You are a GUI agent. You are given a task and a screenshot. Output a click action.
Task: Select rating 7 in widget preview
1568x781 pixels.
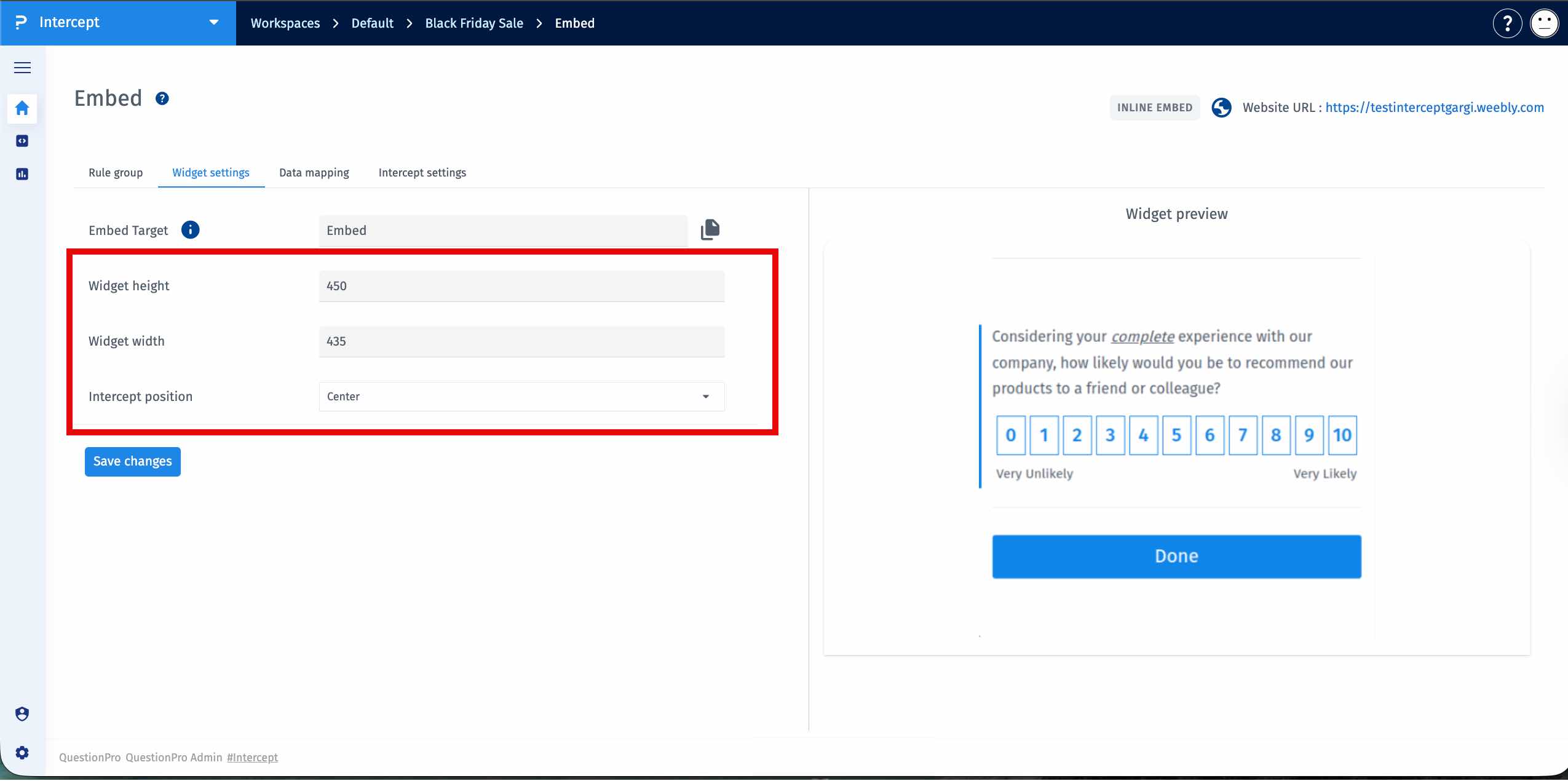(x=1243, y=435)
